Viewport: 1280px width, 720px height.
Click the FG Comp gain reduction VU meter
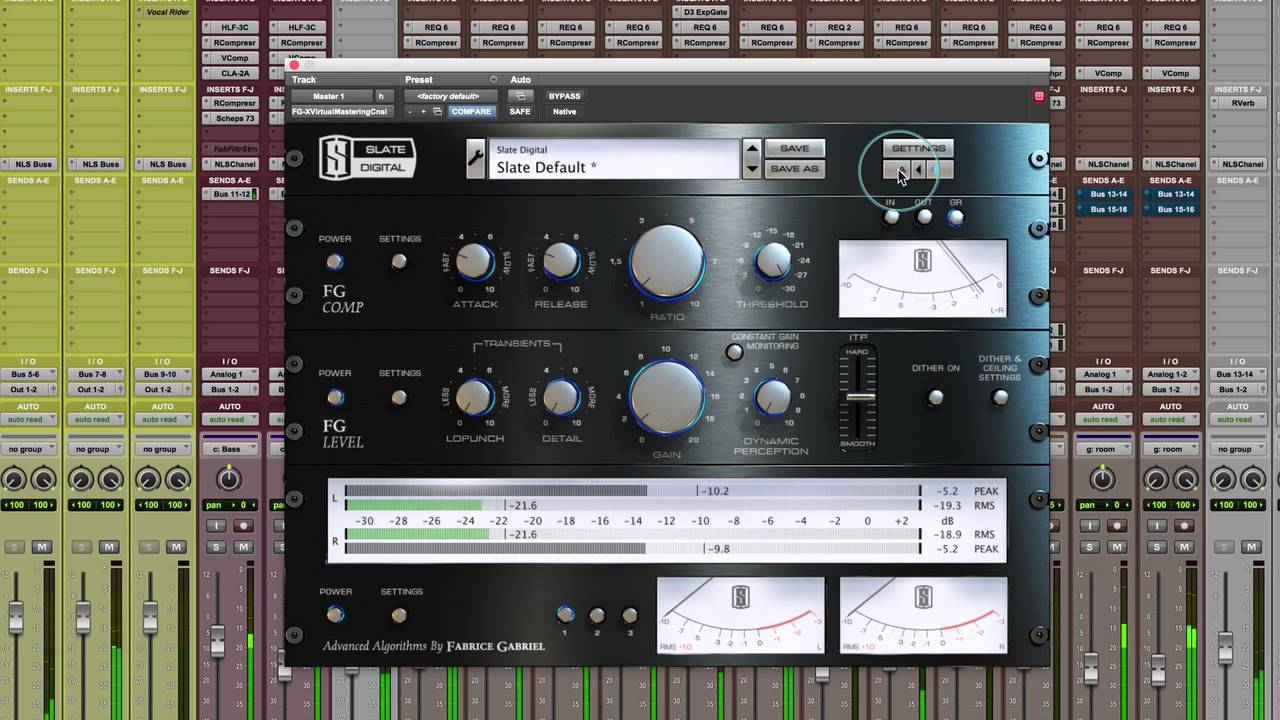pyautogui.click(x=922, y=278)
